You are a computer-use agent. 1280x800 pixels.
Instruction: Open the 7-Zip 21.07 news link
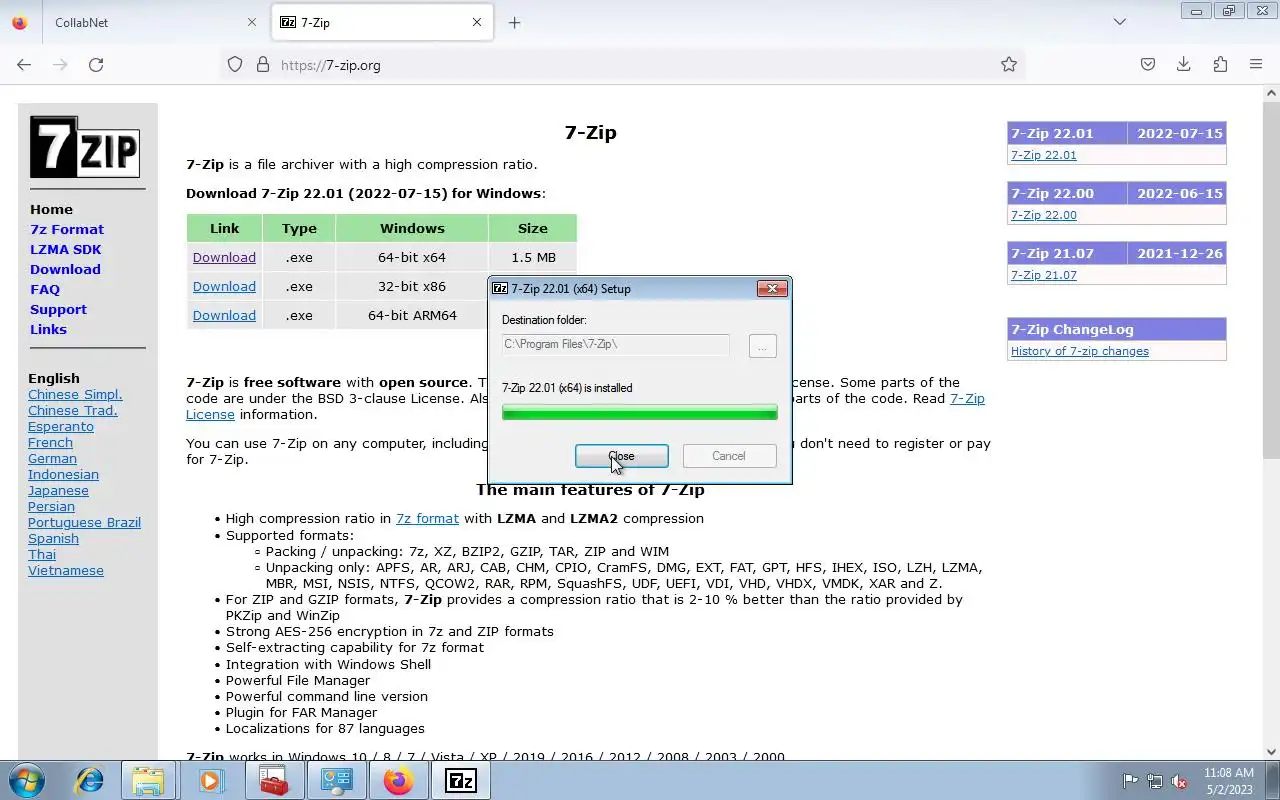pyautogui.click(x=1043, y=275)
